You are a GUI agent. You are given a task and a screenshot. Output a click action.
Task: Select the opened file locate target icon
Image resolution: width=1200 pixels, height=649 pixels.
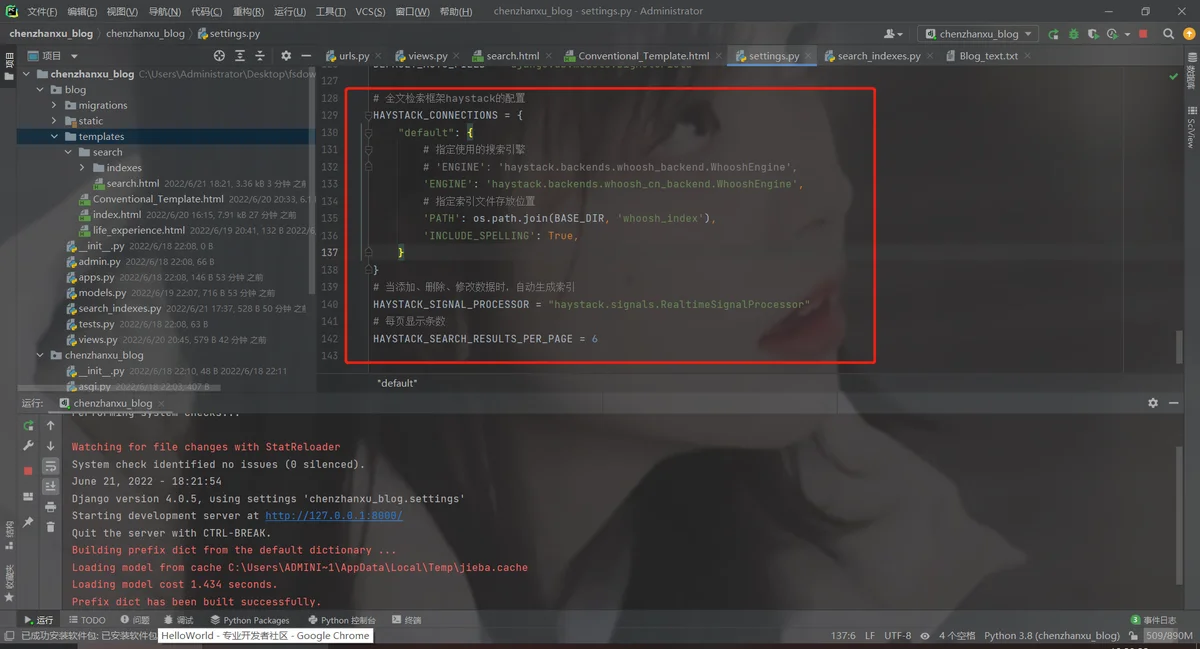click(220, 56)
